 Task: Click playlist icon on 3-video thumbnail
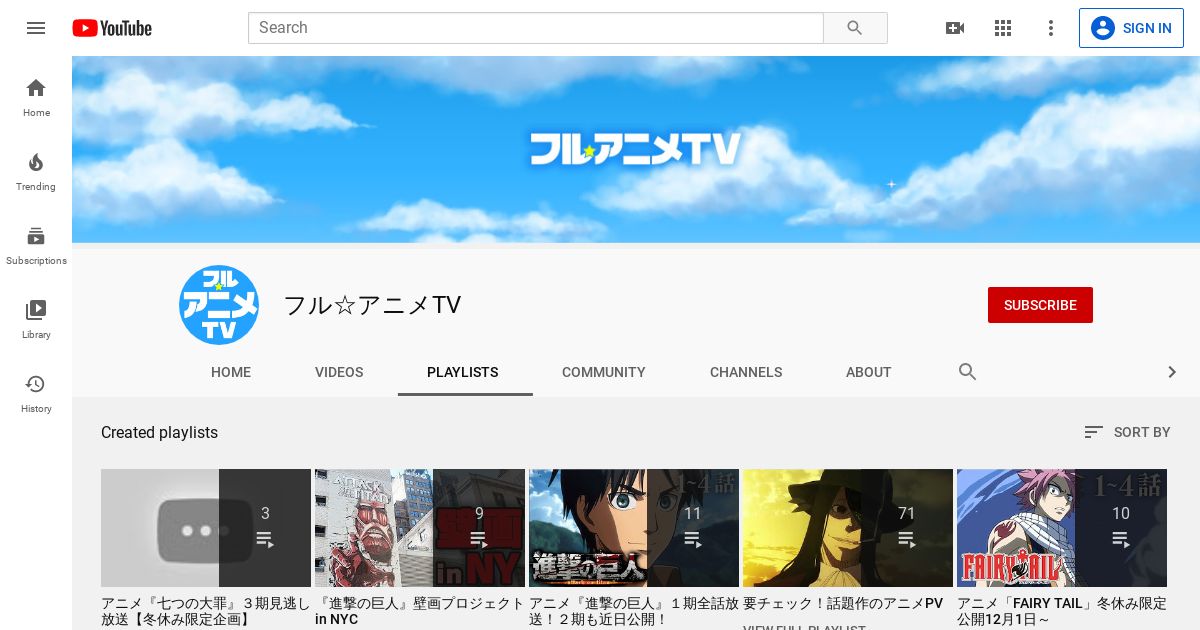pos(265,540)
